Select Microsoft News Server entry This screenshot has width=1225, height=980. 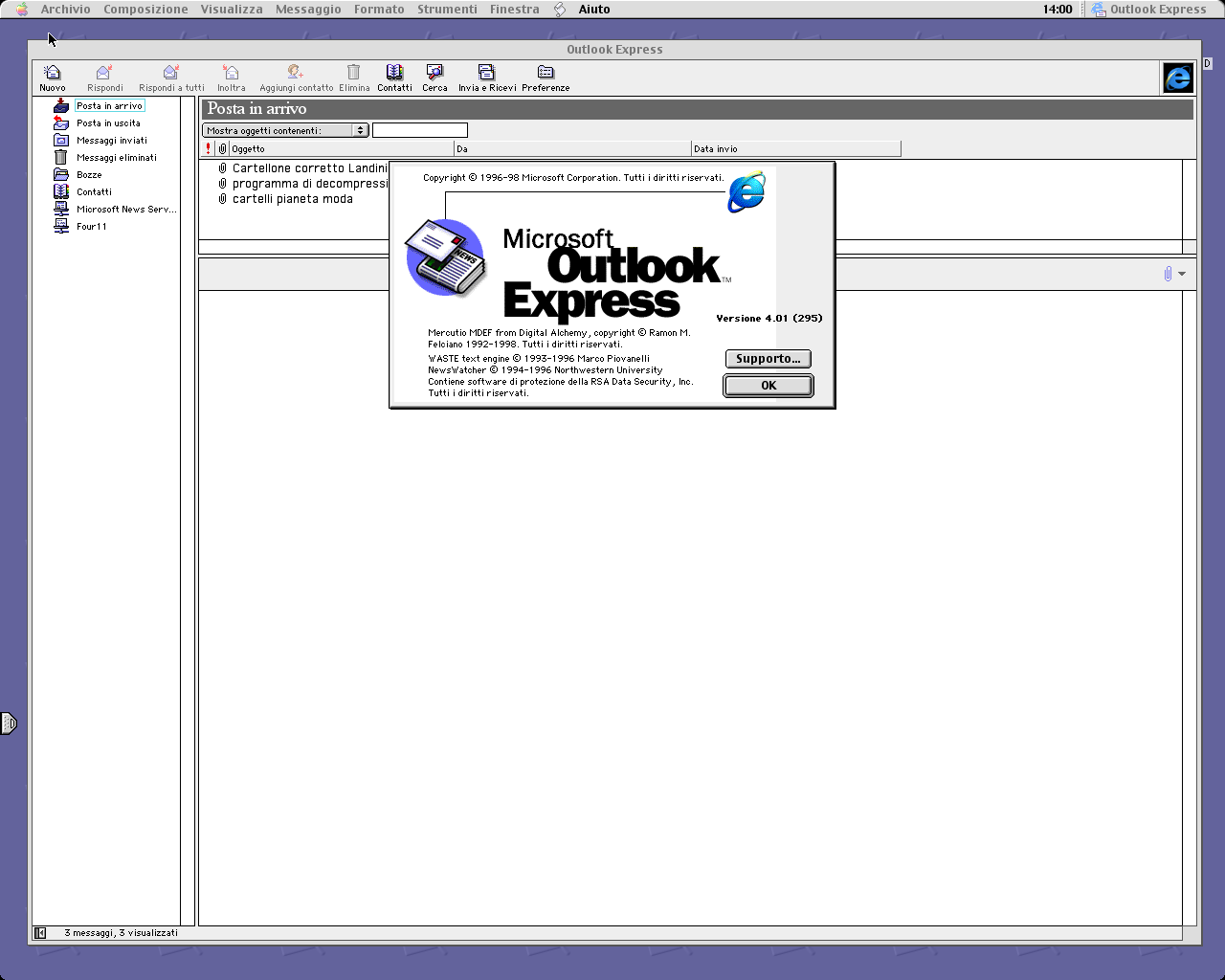(126, 210)
